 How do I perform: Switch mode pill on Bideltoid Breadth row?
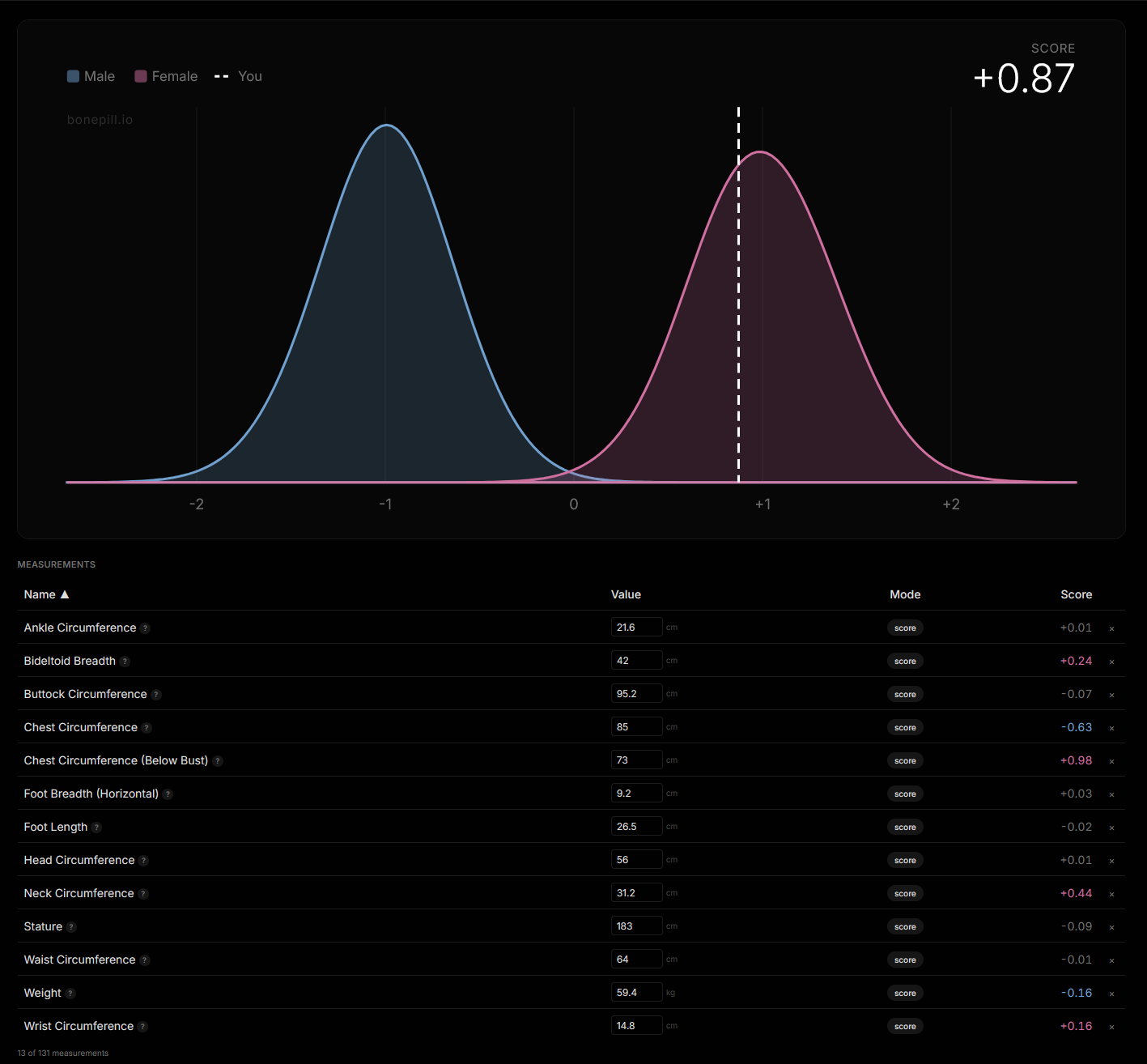905,662
